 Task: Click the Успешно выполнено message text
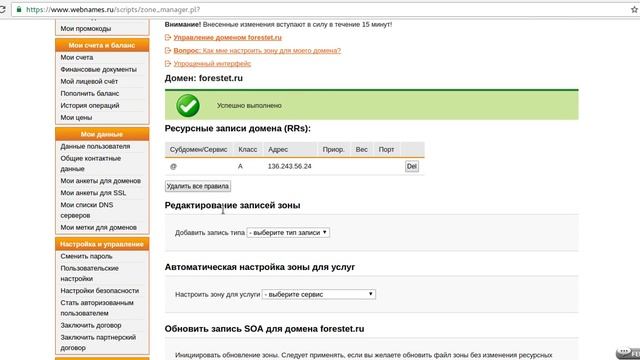(249, 106)
